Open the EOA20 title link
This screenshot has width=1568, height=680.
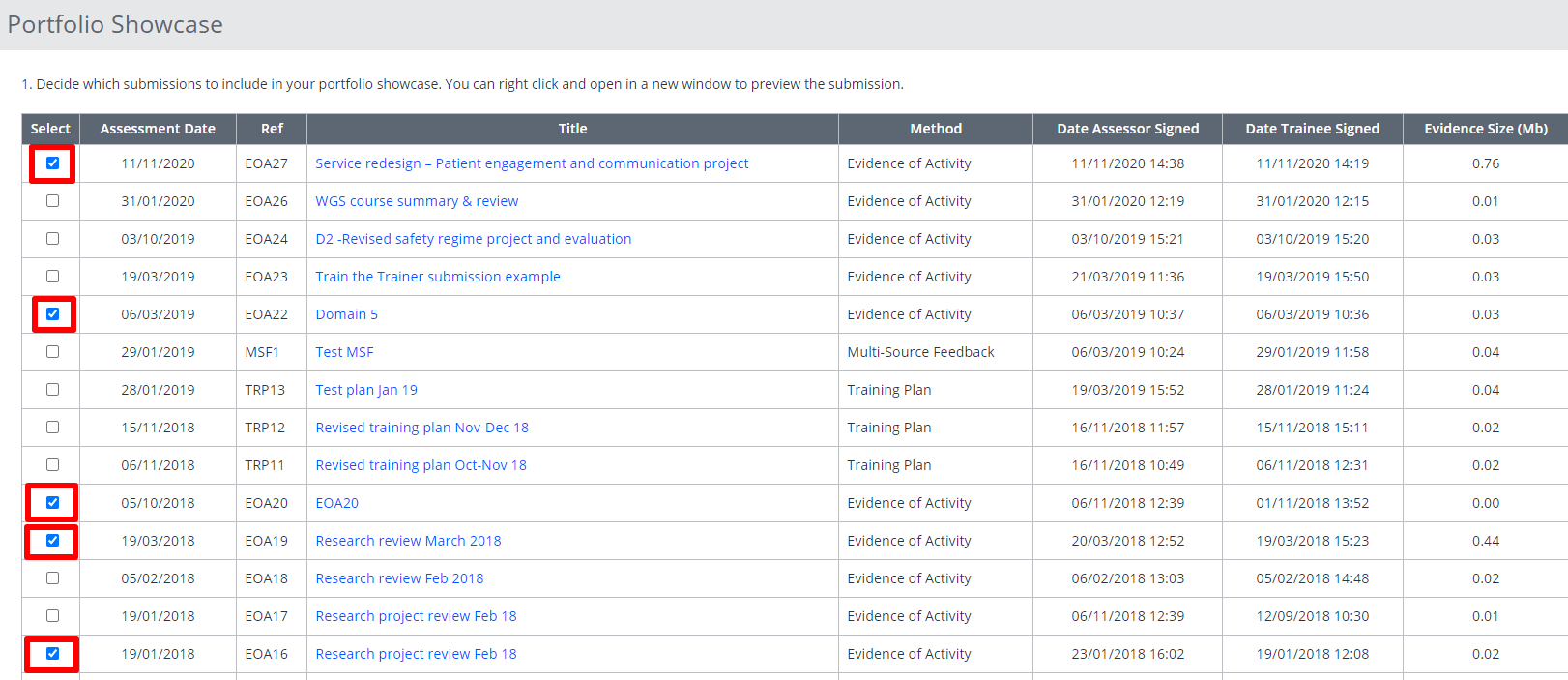[x=337, y=503]
